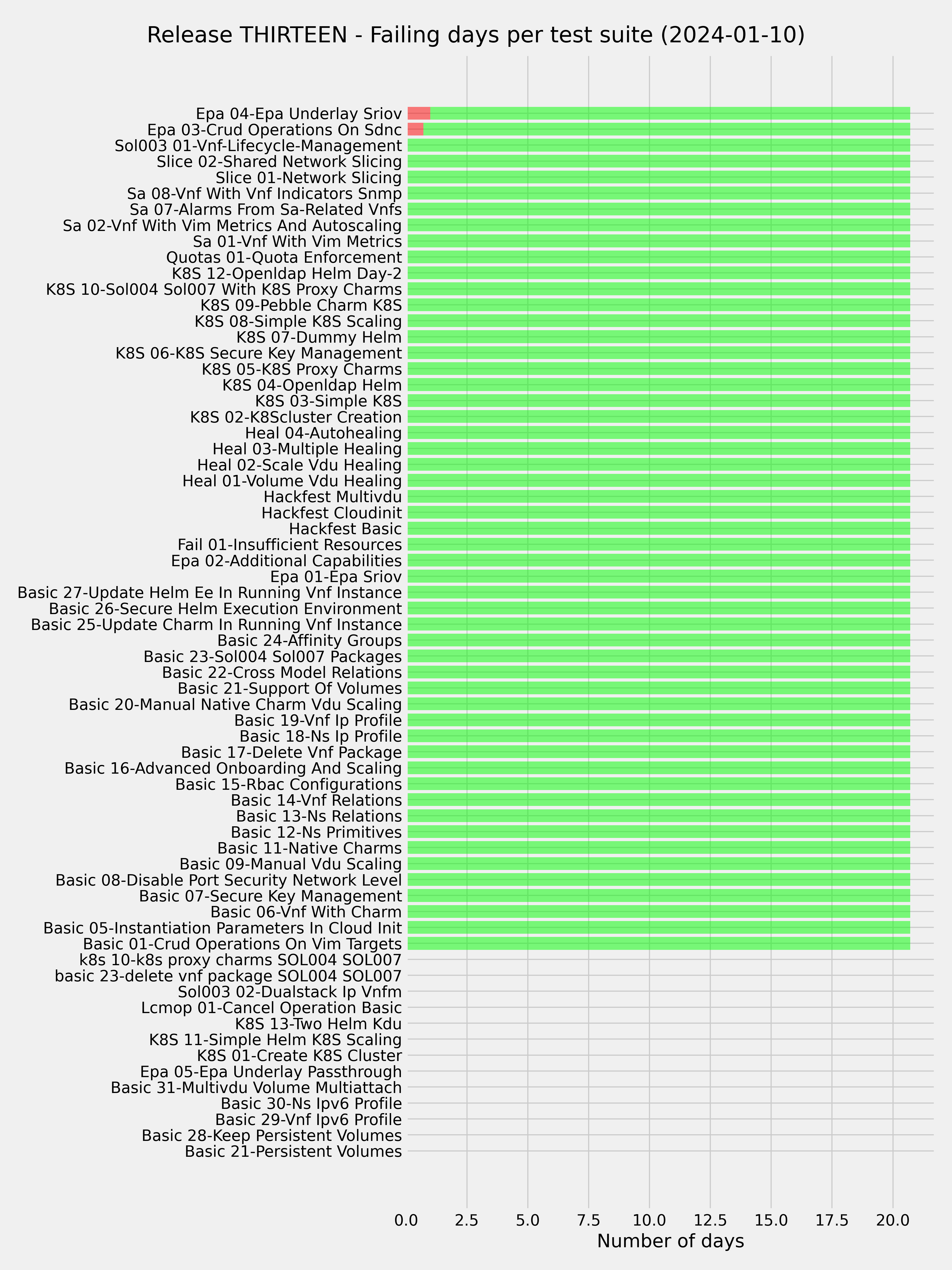This screenshot has width=952, height=1270.
Task: Click the green bar for Fail 01-Insufficient Resources
Action: click(x=659, y=545)
